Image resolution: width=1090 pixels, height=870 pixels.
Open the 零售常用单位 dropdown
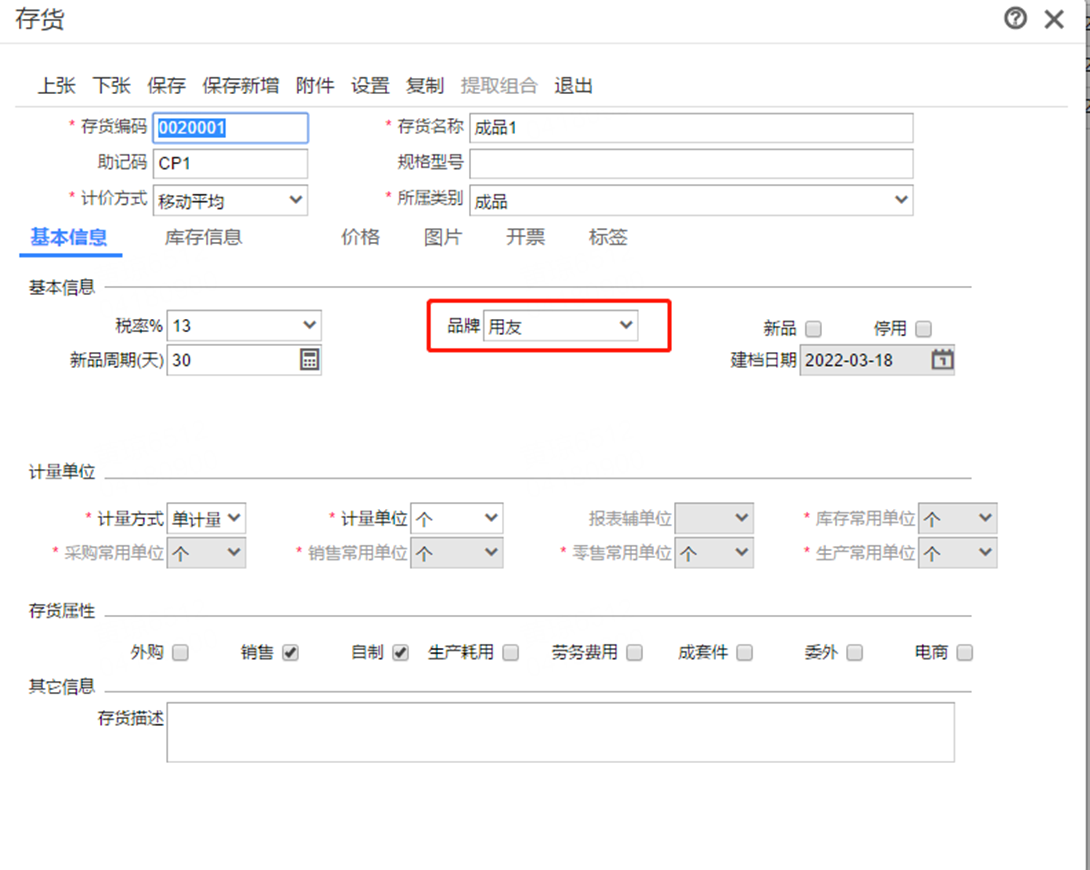pyautogui.click(x=714, y=552)
